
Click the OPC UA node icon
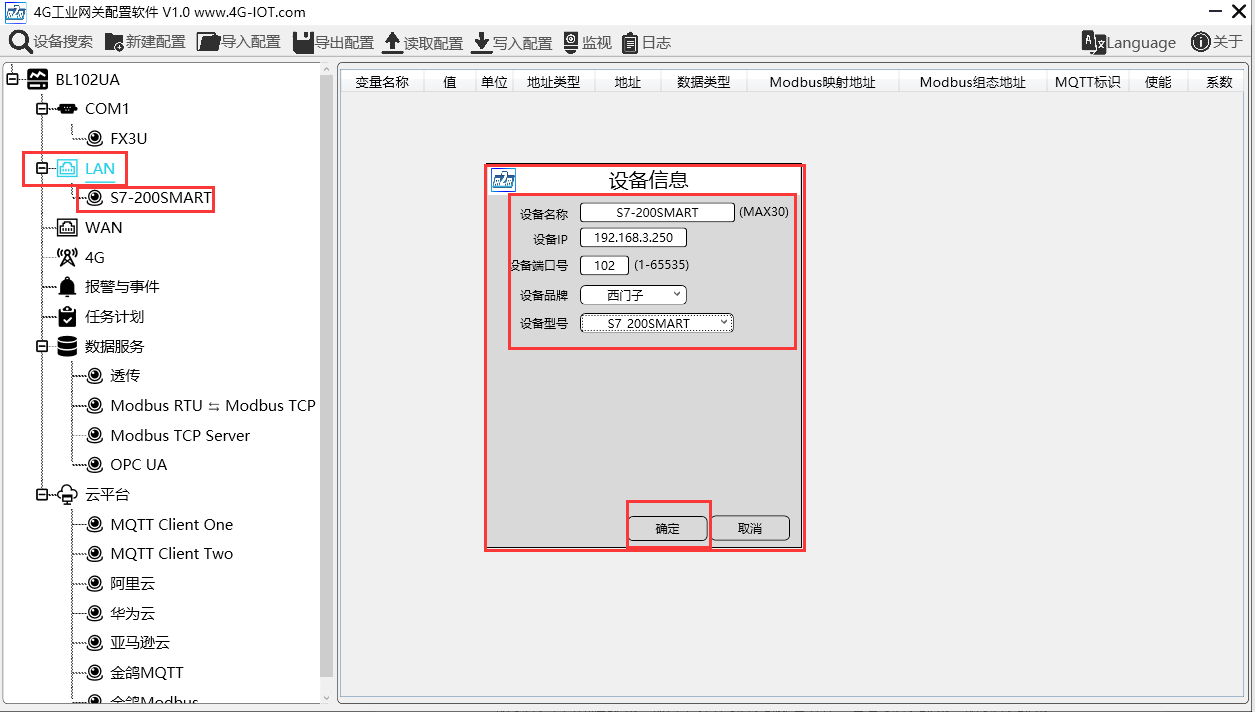click(x=95, y=464)
